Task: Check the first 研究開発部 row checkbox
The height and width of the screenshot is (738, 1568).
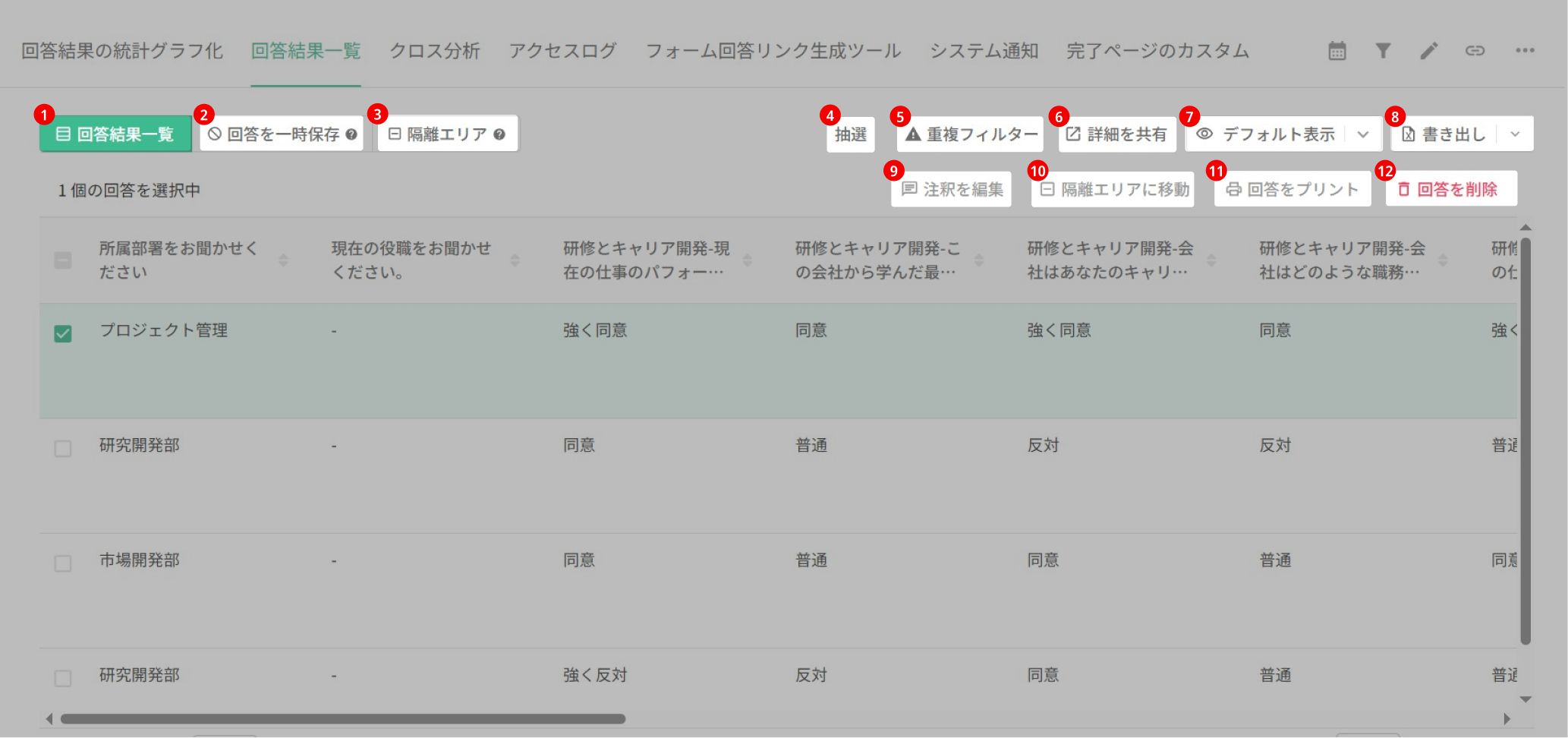Action: point(63,449)
